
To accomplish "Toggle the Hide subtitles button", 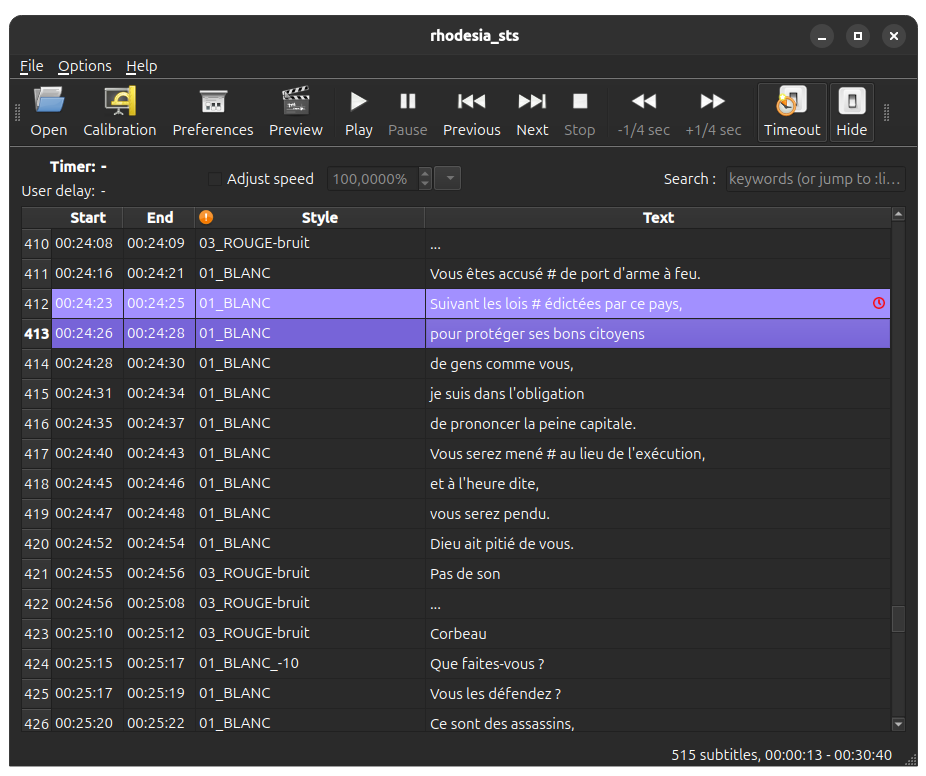I will click(x=852, y=112).
